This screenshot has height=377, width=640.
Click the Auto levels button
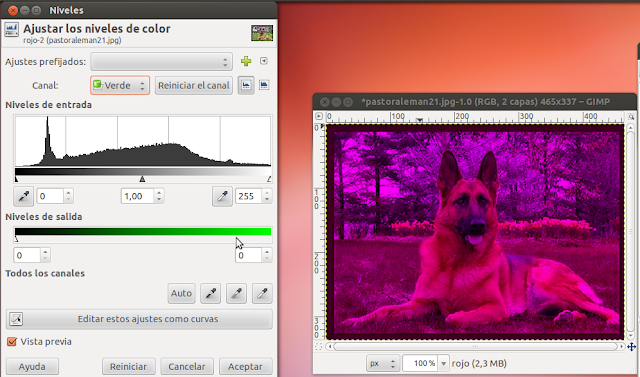pos(181,293)
